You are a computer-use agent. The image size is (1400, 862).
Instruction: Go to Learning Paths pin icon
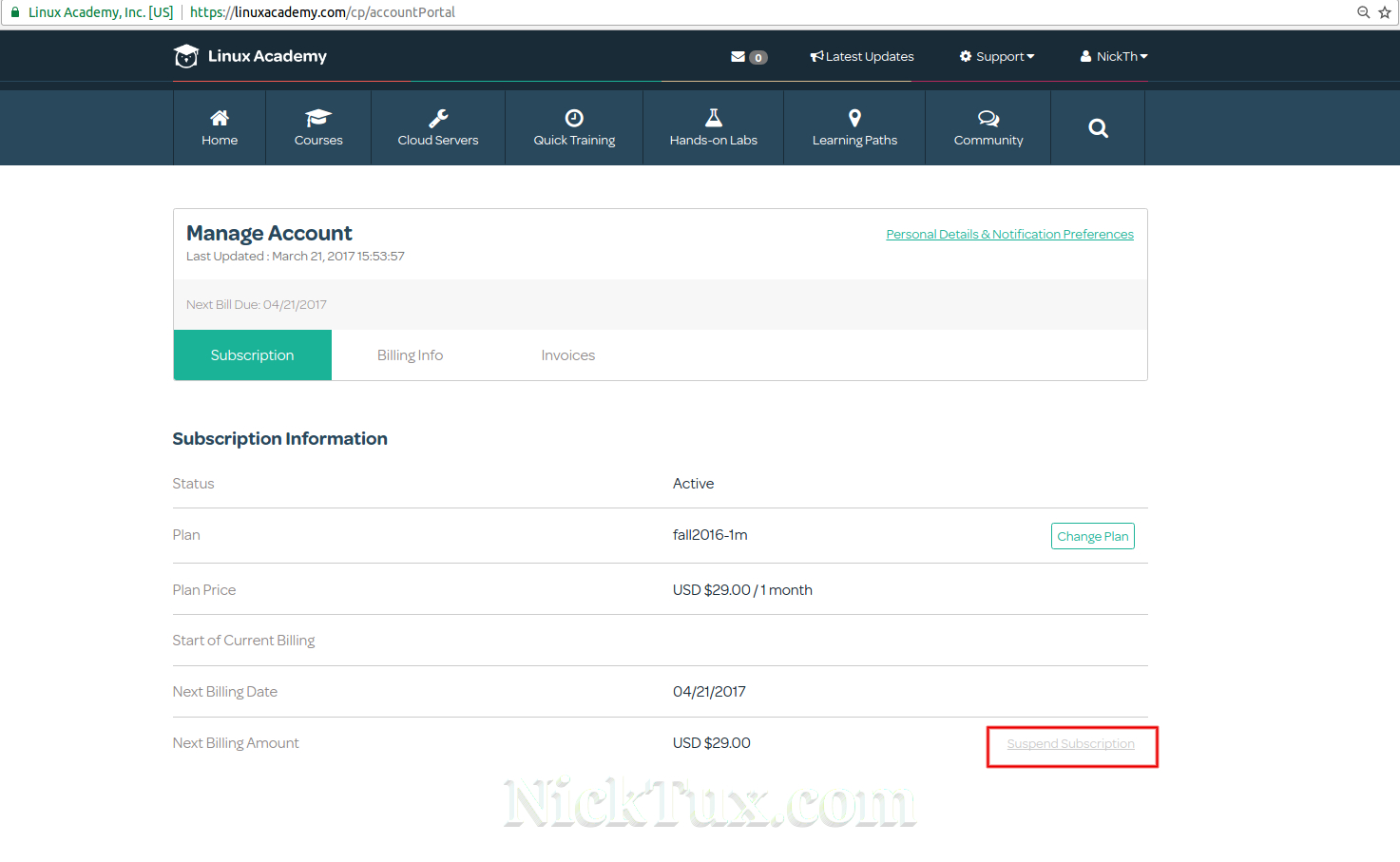coord(854,118)
